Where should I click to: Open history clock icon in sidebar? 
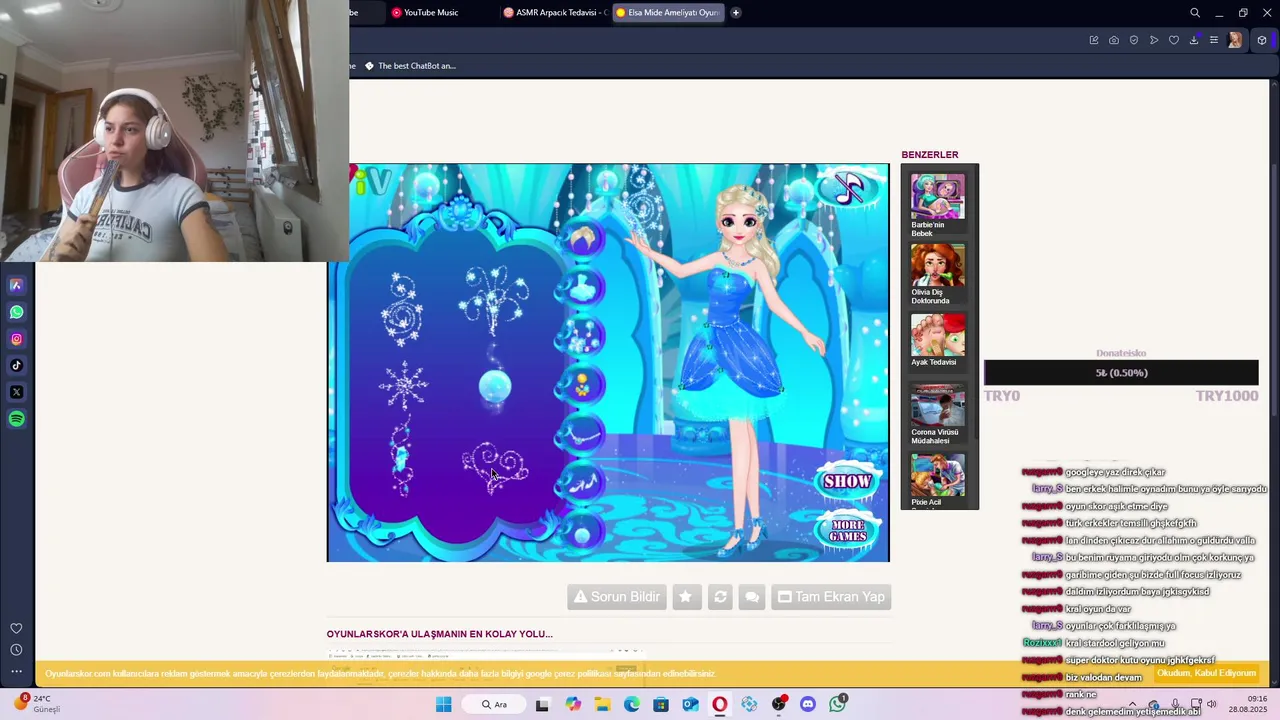pos(16,650)
